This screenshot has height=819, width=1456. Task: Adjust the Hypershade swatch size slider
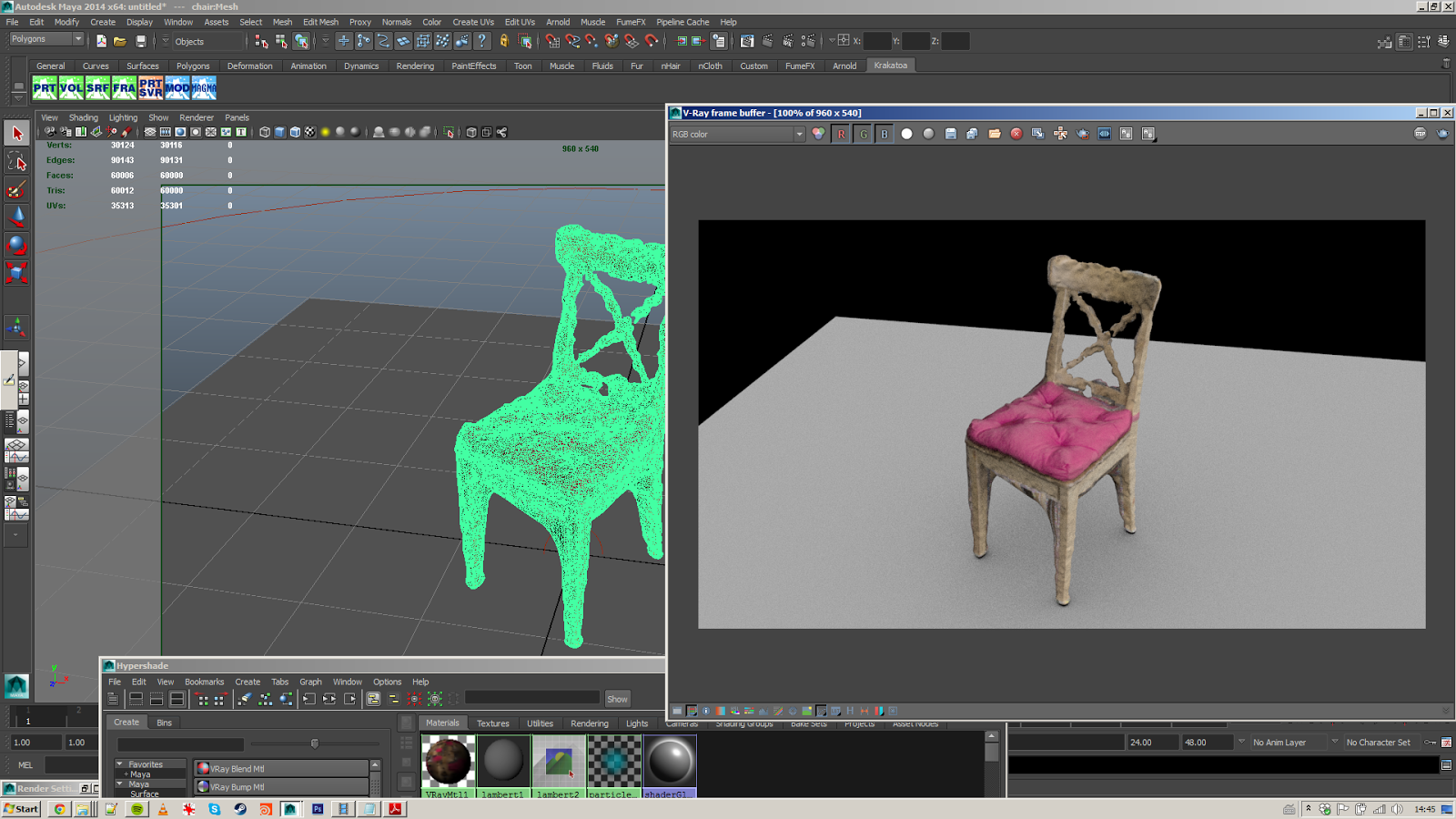[x=315, y=743]
